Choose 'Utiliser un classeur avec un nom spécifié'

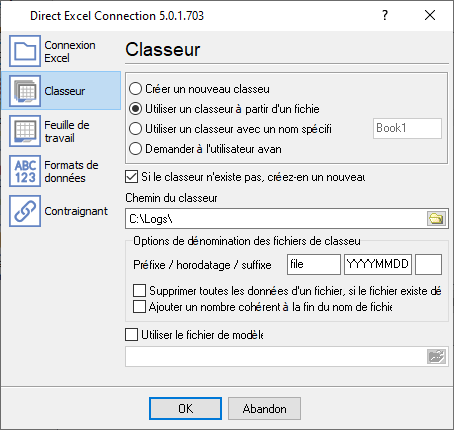pyautogui.click(x=135, y=129)
